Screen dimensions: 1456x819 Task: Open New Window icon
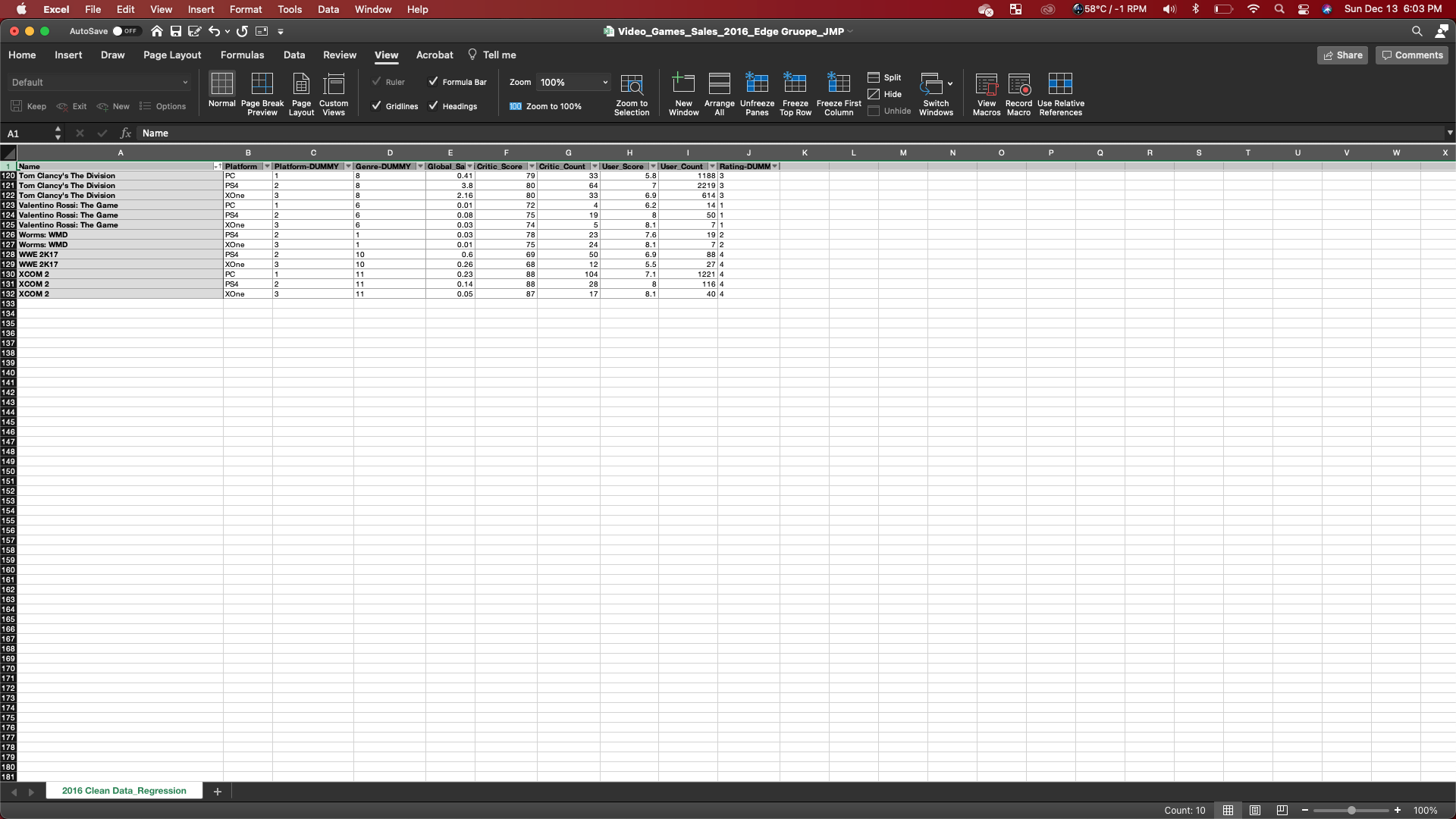pyautogui.click(x=683, y=84)
